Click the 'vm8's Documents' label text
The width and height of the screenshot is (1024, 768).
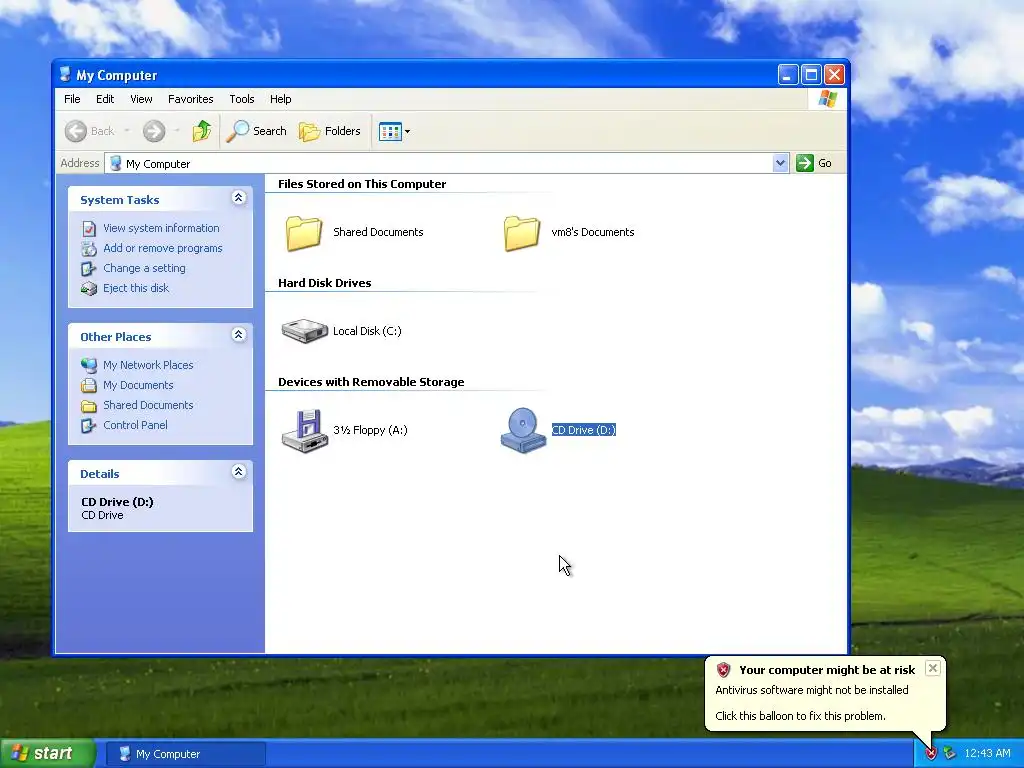point(592,232)
